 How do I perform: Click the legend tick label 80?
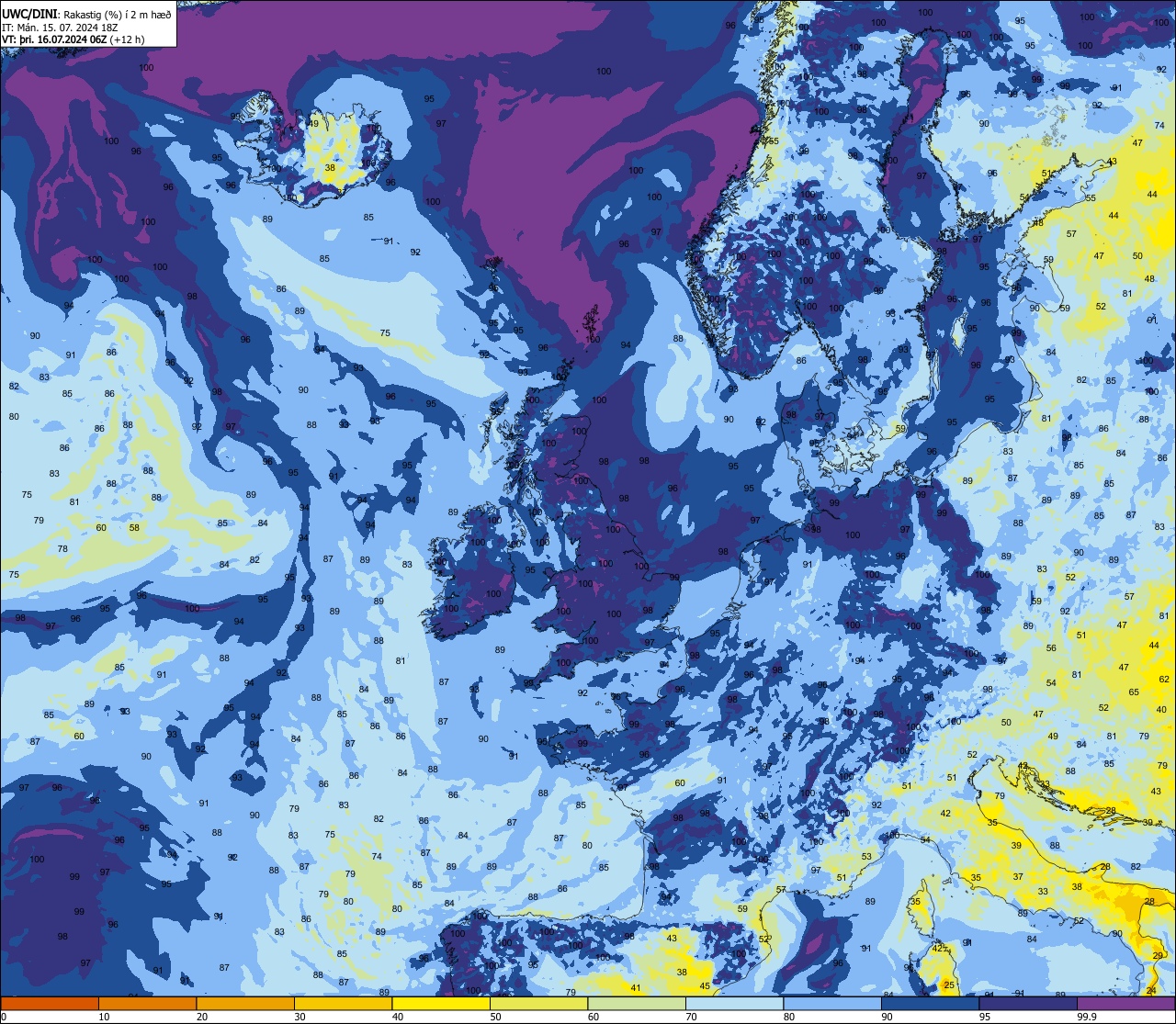(x=788, y=1017)
